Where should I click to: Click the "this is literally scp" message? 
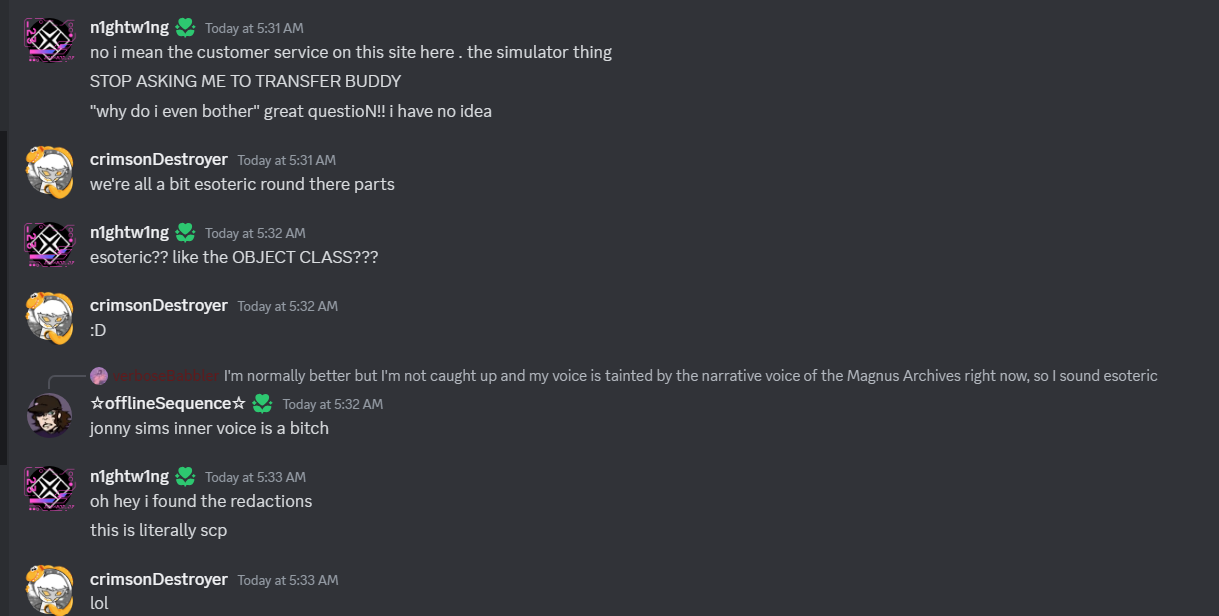pos(158,530)
